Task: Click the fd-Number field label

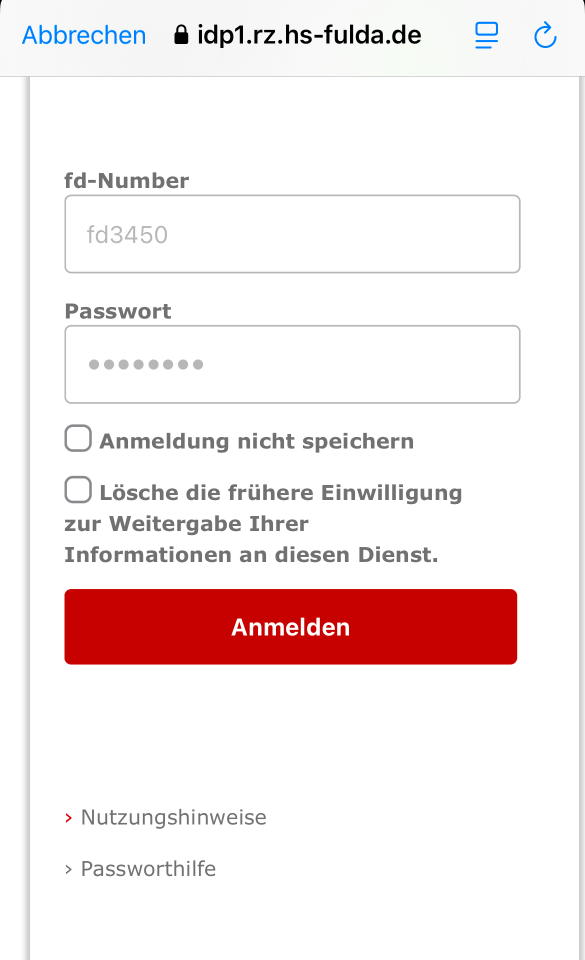Action: pyautogui.click(x=127, y=181)
